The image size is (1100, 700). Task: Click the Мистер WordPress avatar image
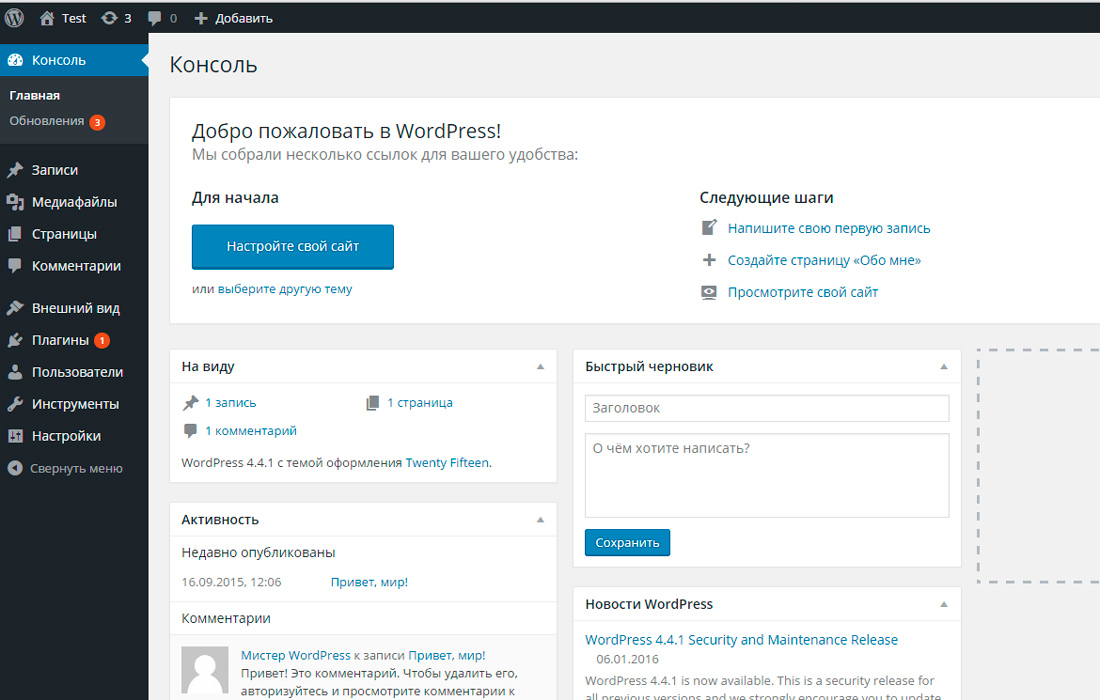pos(205,671)
